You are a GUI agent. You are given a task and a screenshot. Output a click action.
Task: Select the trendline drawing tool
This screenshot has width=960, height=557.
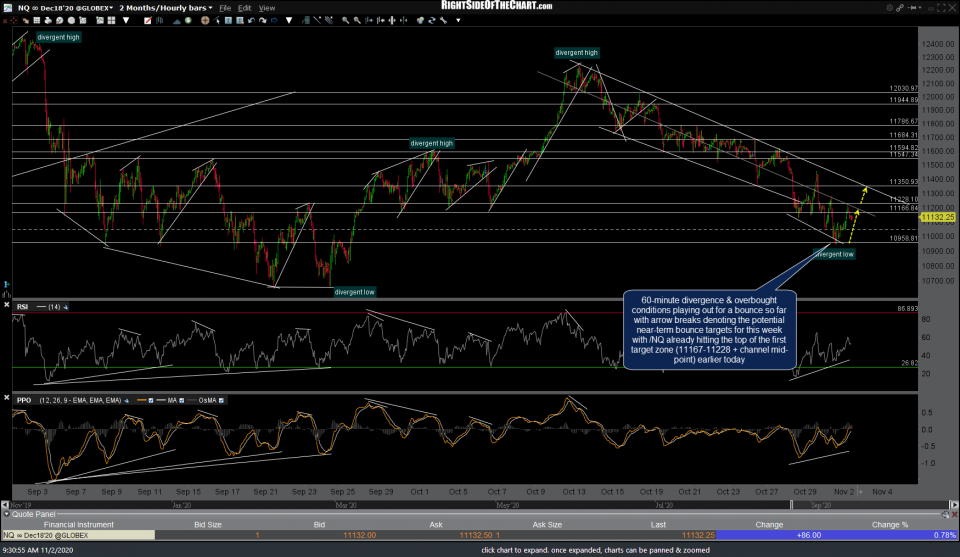[317, 20]
